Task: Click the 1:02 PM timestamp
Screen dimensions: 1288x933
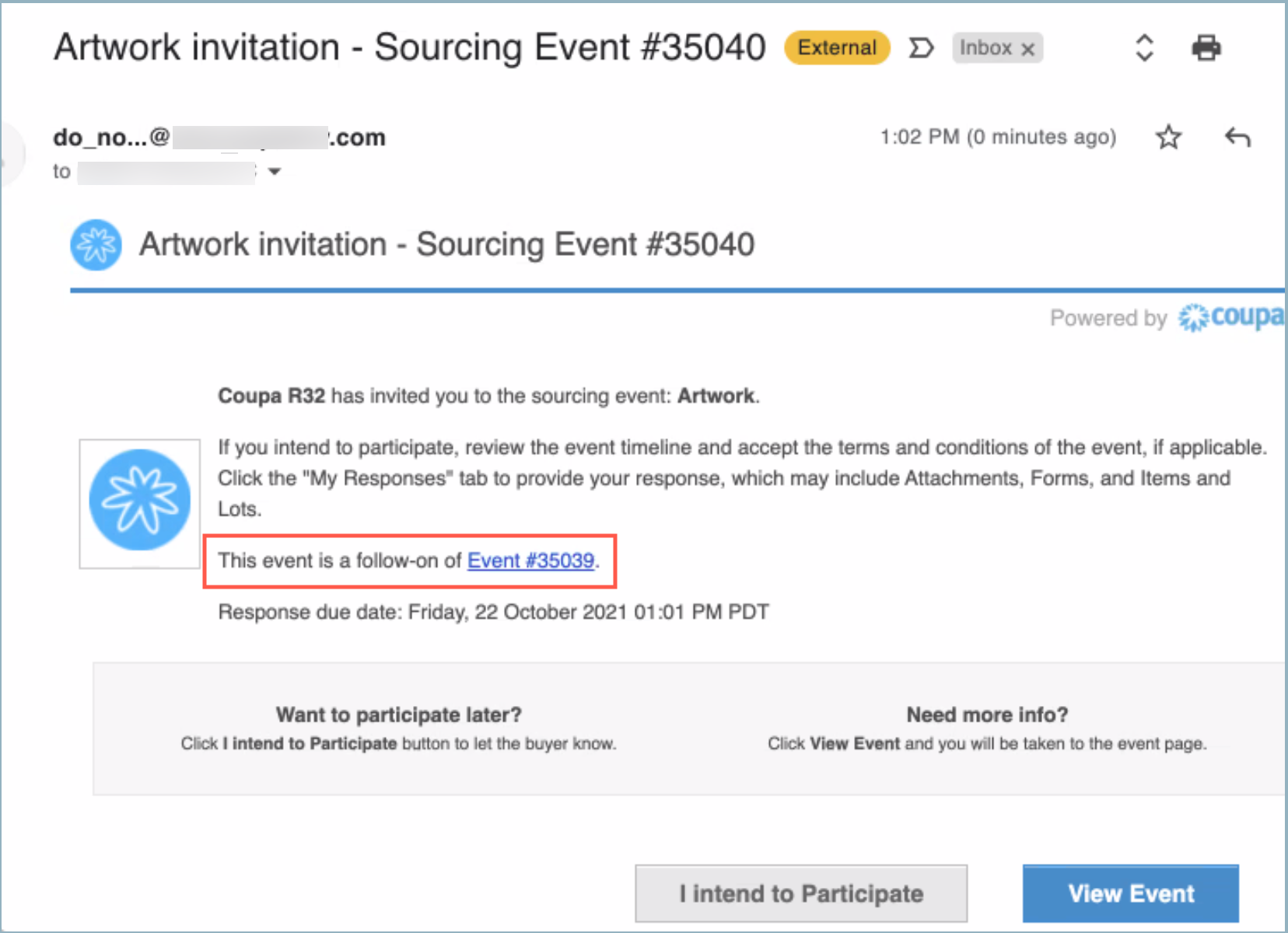Action: (998, 137)
